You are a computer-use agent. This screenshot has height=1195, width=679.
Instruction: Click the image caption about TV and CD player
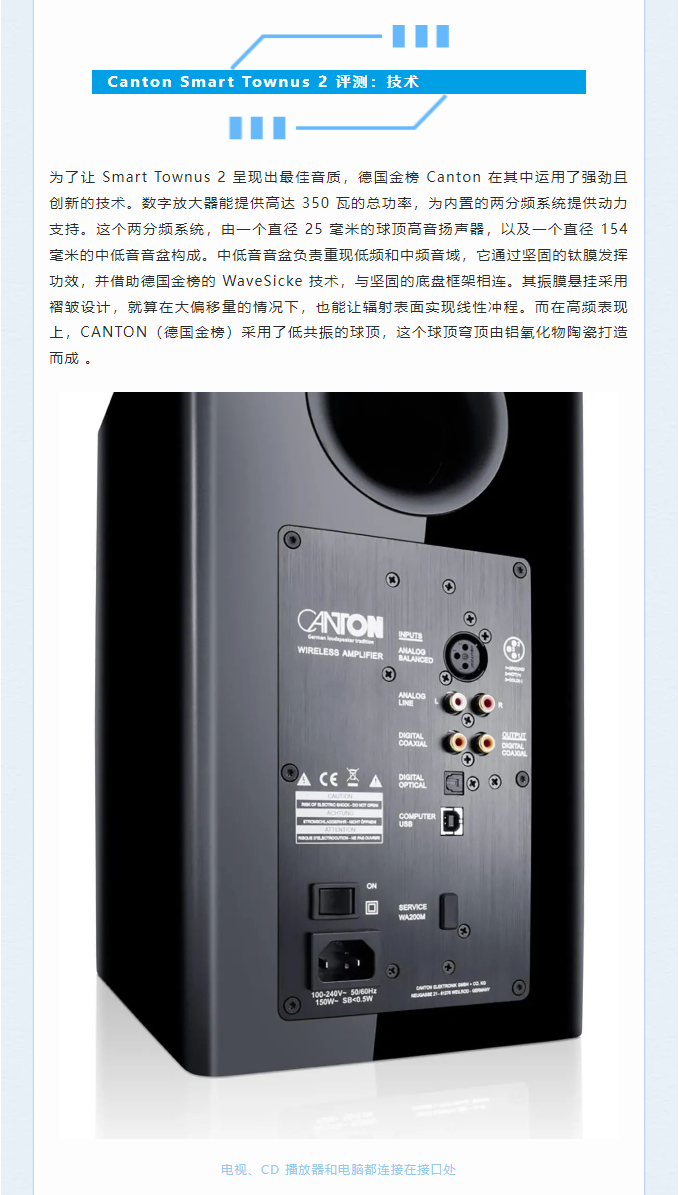[x=338, y=1169]
